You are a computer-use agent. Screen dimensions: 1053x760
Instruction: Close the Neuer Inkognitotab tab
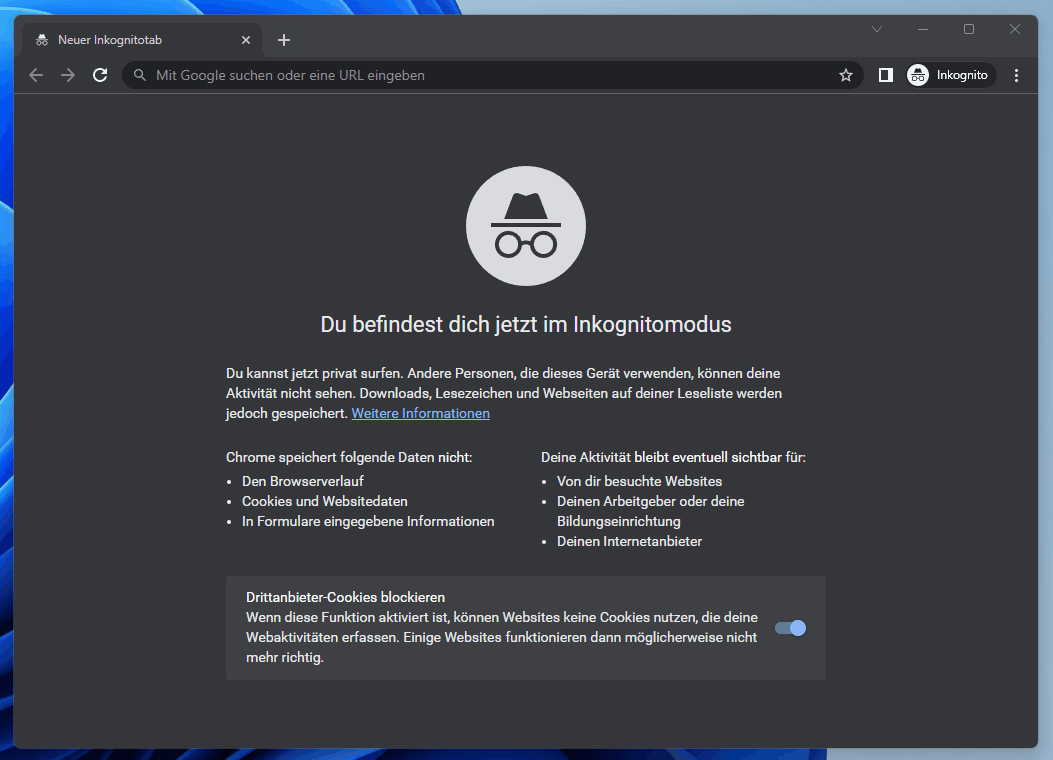246,40
